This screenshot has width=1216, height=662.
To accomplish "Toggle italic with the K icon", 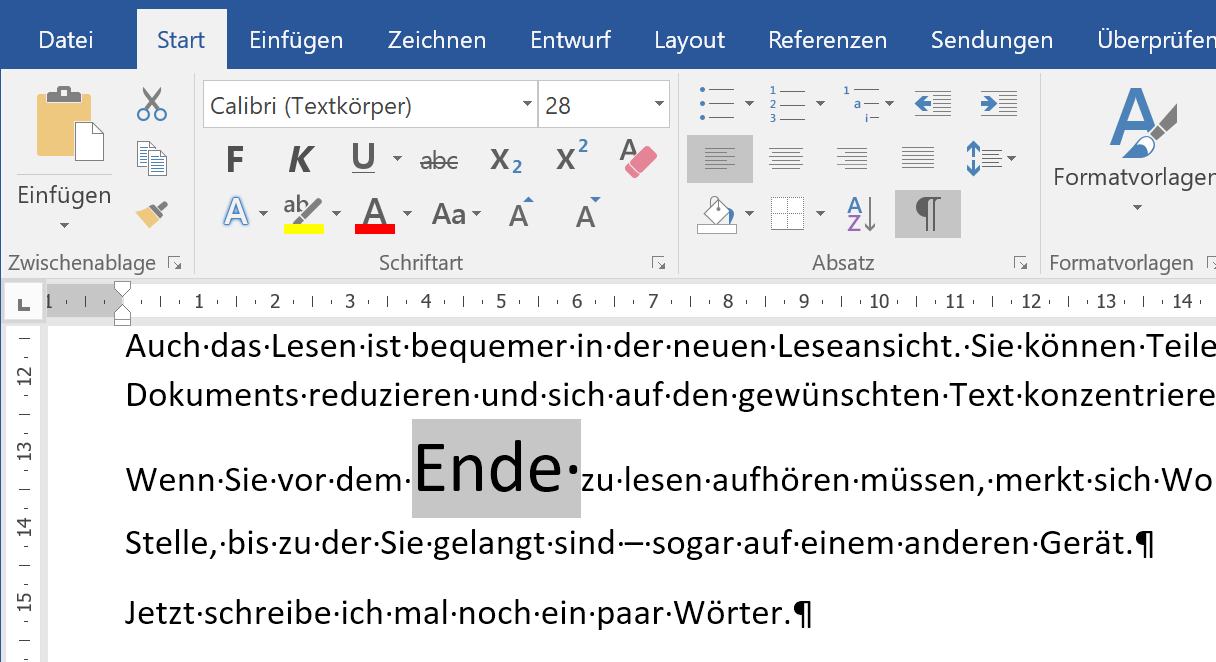I will pos(299,158).
